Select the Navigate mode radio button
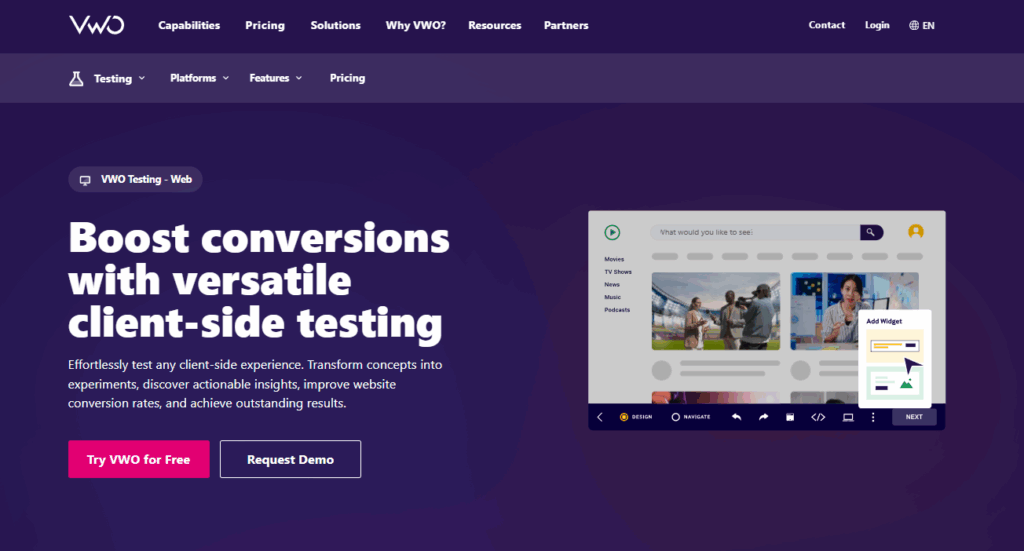This screenshot has height=551, width=1024. 676,417
